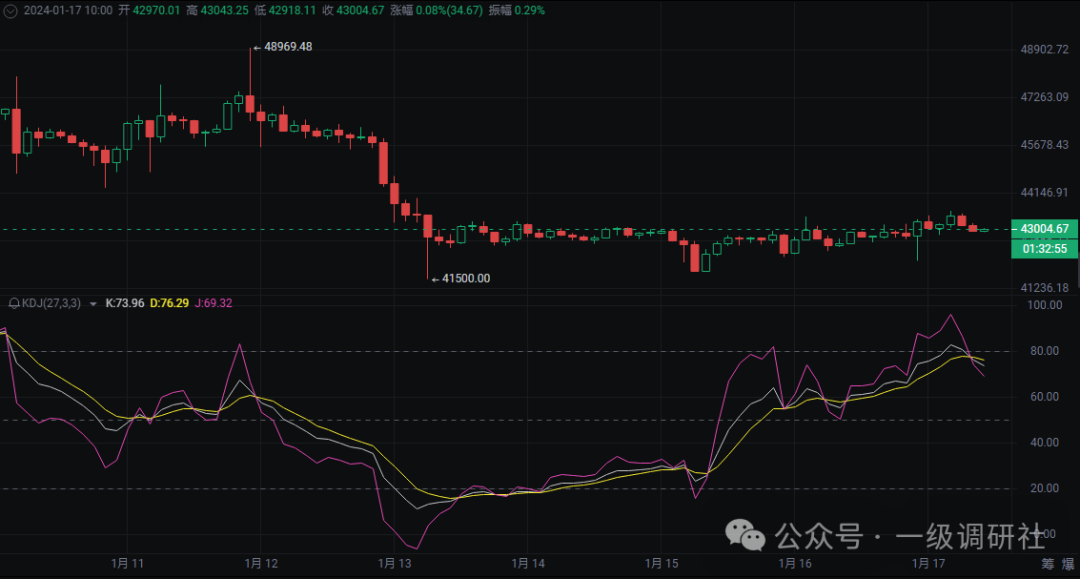Click the K:73.96 value label
This screenshot has height=579, width=1080.
coord(125,304)
